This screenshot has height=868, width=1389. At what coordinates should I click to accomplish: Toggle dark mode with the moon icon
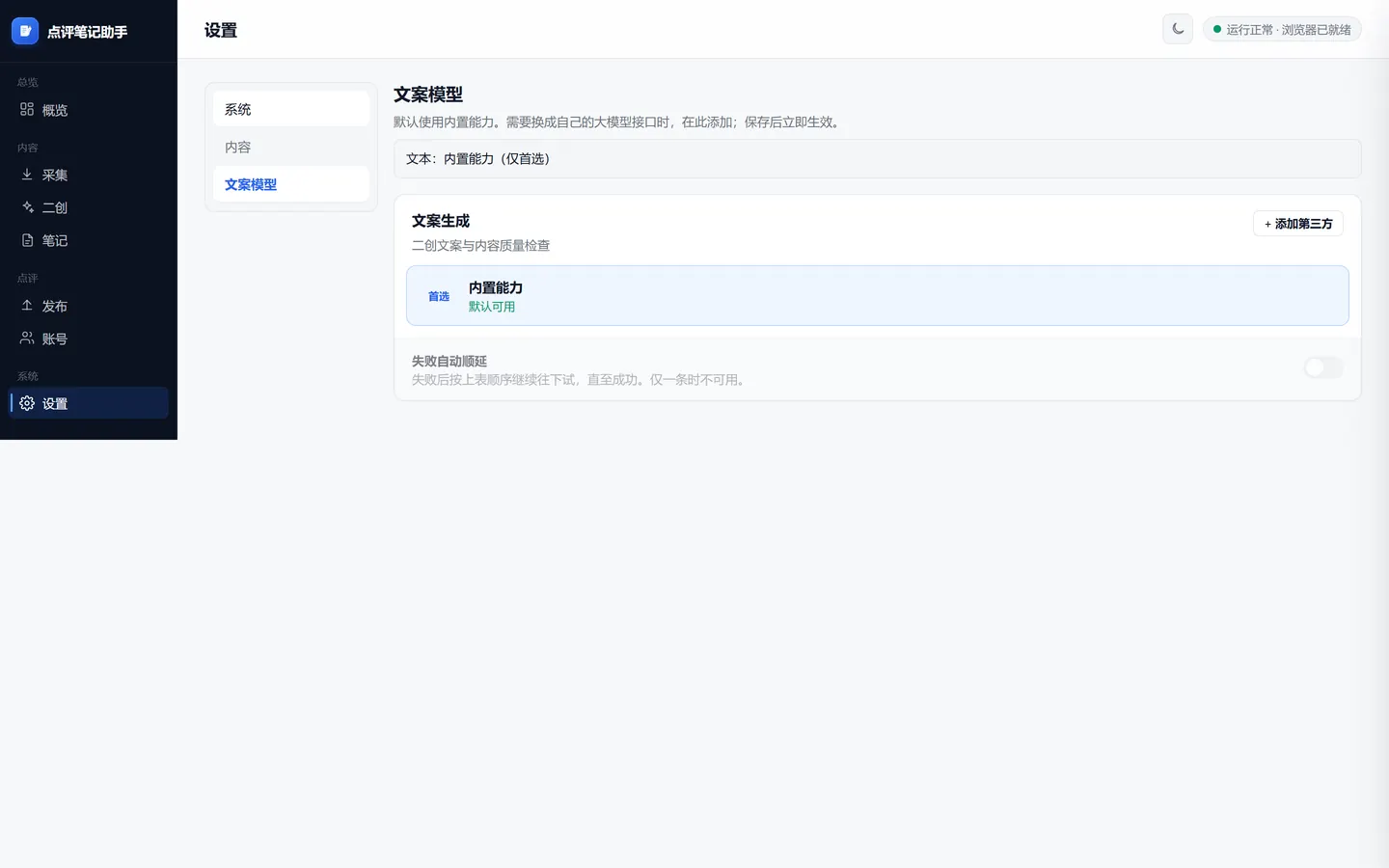pos(1178,29)
